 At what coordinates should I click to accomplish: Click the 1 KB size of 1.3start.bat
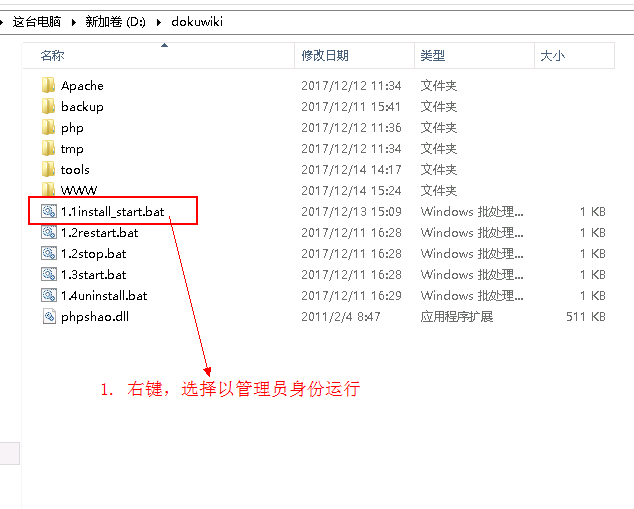pyautogui.click(x=593, y=275)
